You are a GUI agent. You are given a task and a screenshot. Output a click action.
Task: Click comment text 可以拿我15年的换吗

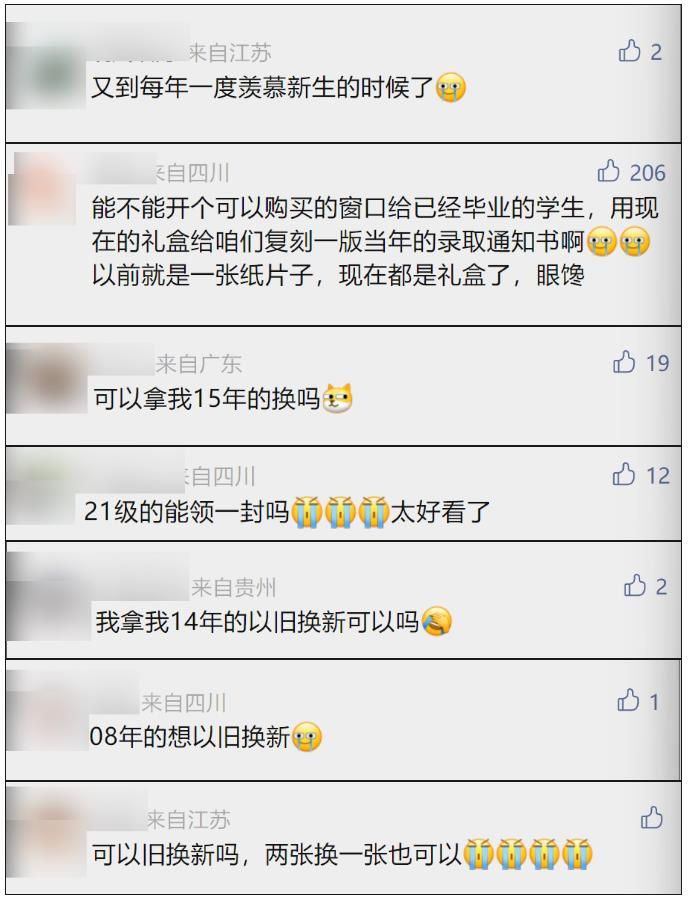(207, 399)
